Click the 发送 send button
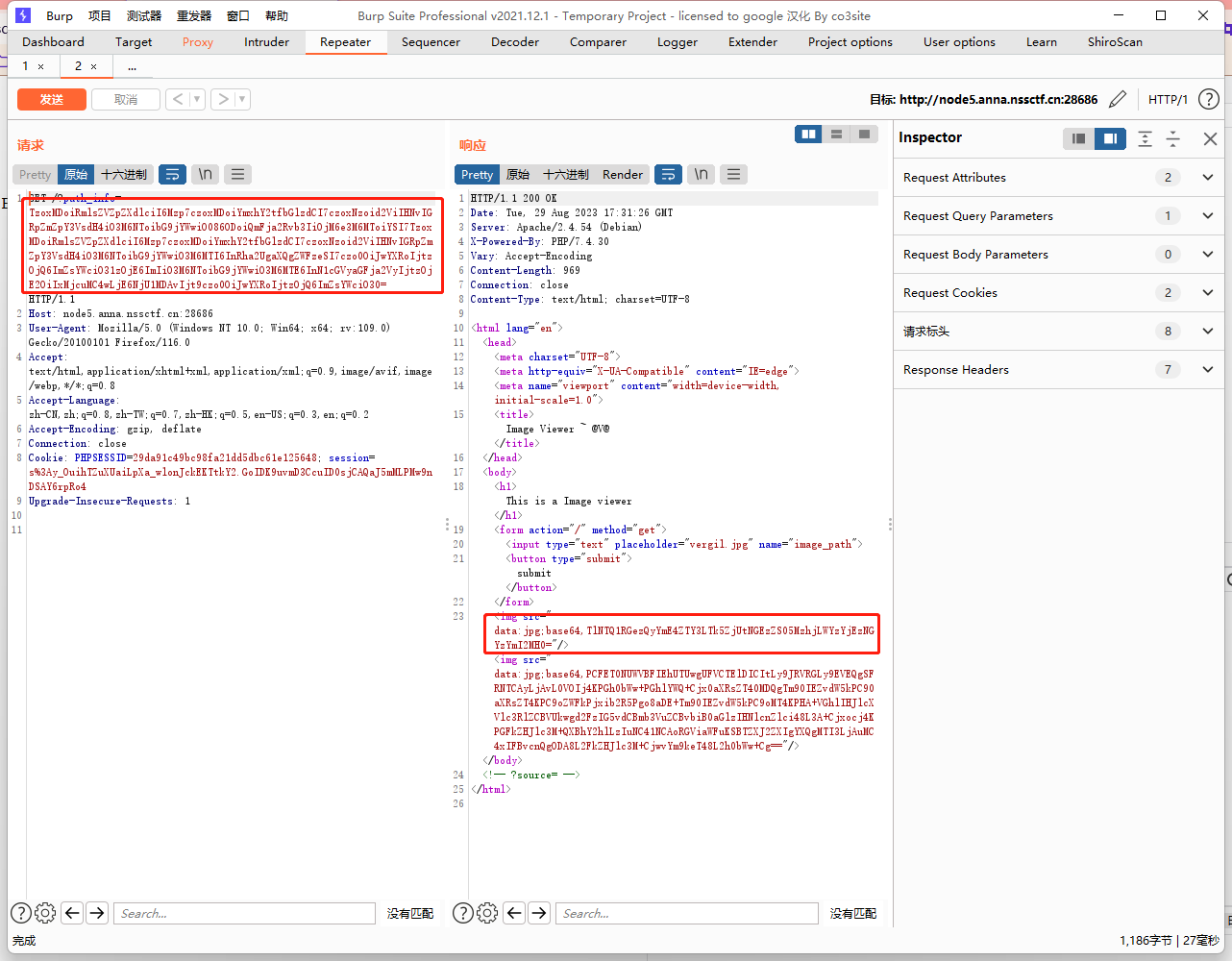This screenshot has height=961, width=1232. pyautogui.click(x=52, y=100)
